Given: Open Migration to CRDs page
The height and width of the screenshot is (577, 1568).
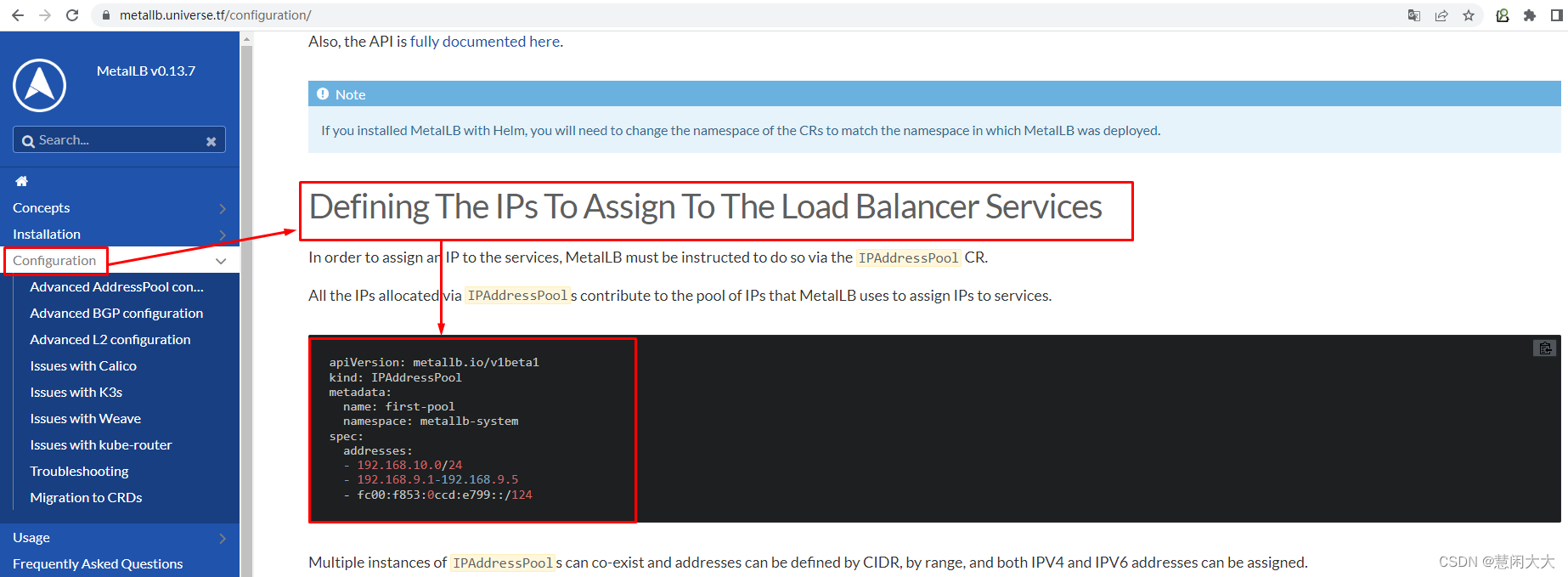Looking at the screenshot, I should point(87,498).
